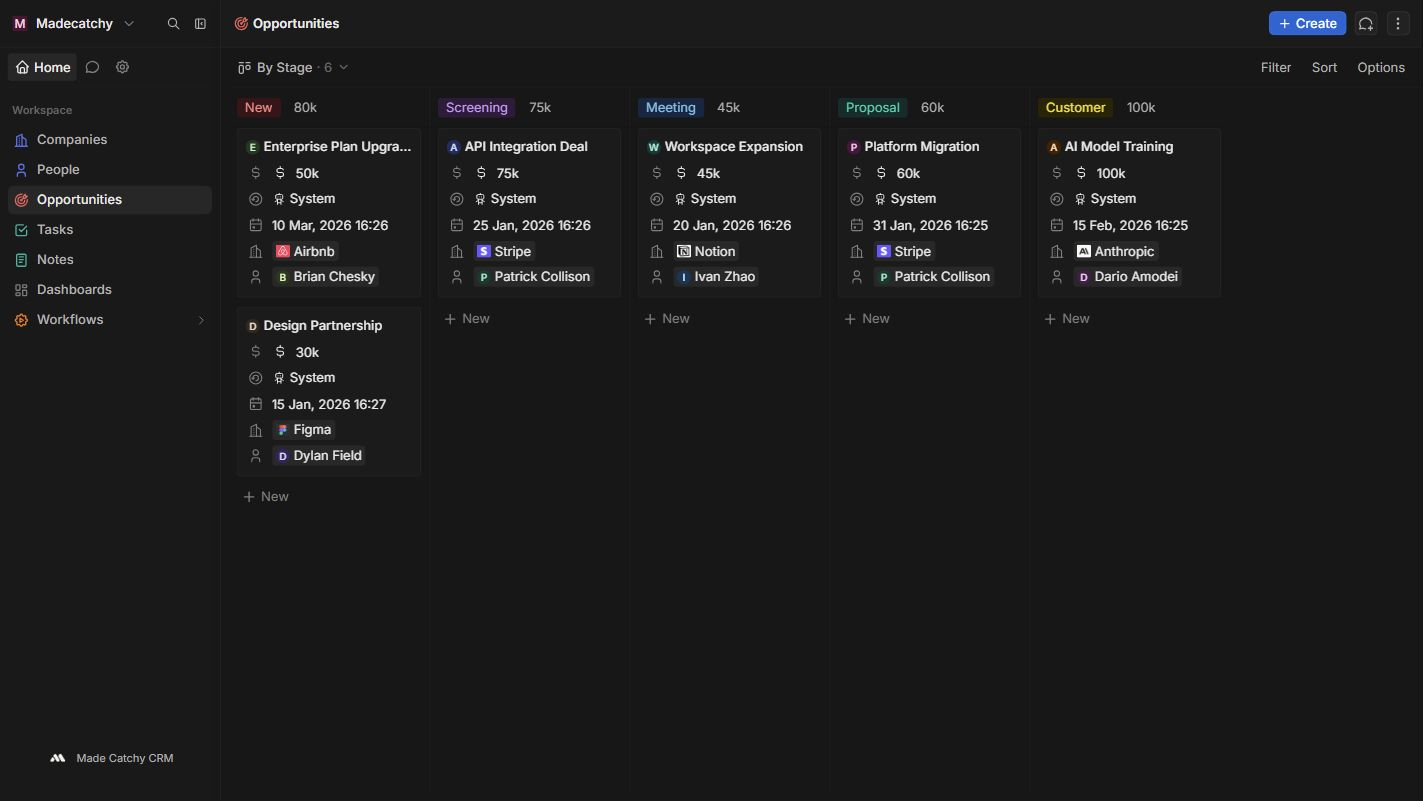Open Notes in the sidebar

coord(110,260)
